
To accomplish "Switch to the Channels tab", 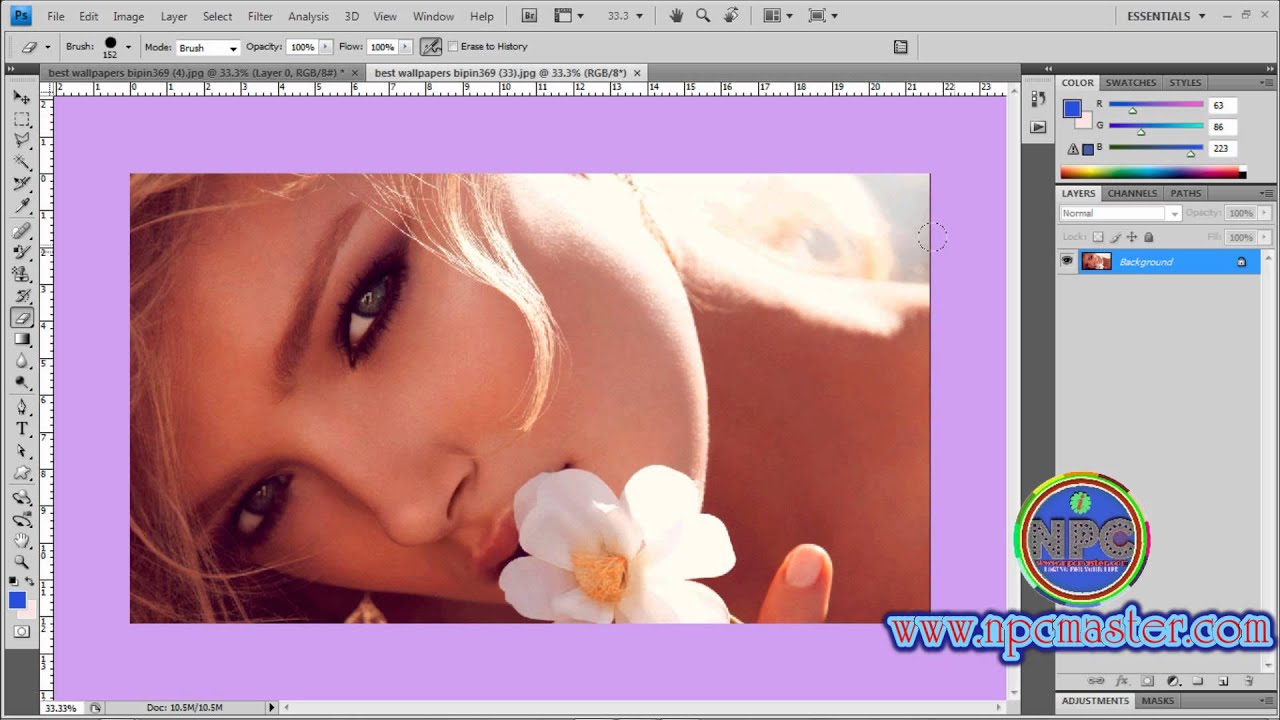I will coord(1132,193).
